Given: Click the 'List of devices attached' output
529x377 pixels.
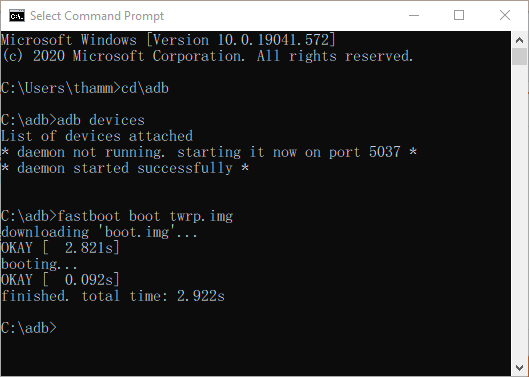Looking at the screenshot, I should click(97, 136).
